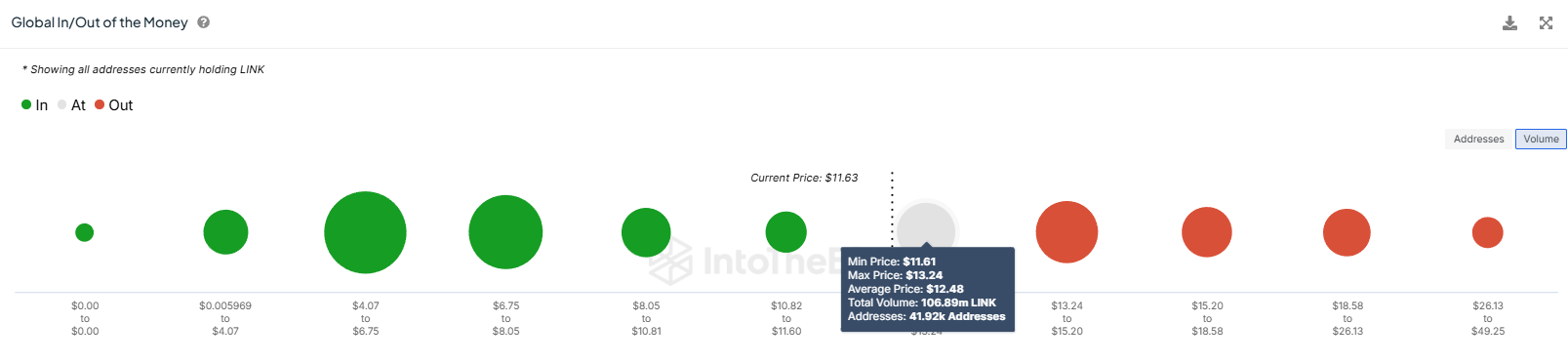Open fullscreen with the expand icon
The image size is (1568, 363).
pyautogui.click(x=1546, y=22)
